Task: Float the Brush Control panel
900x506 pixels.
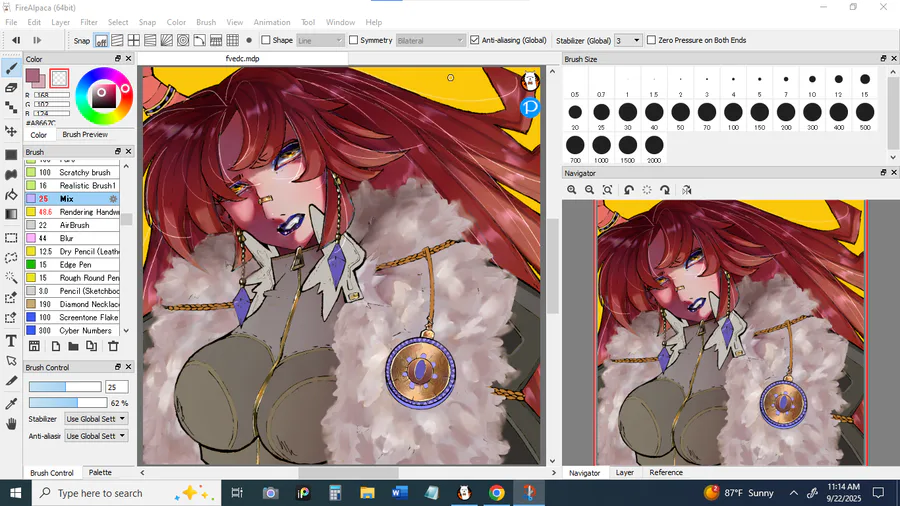Action: click(x=118, y=367)
